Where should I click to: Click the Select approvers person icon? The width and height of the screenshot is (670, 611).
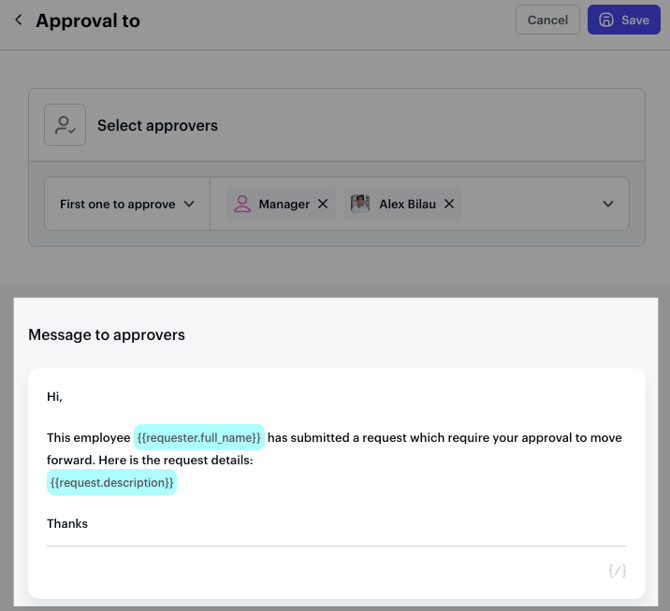pyautogui.click(x=65, y=125)
